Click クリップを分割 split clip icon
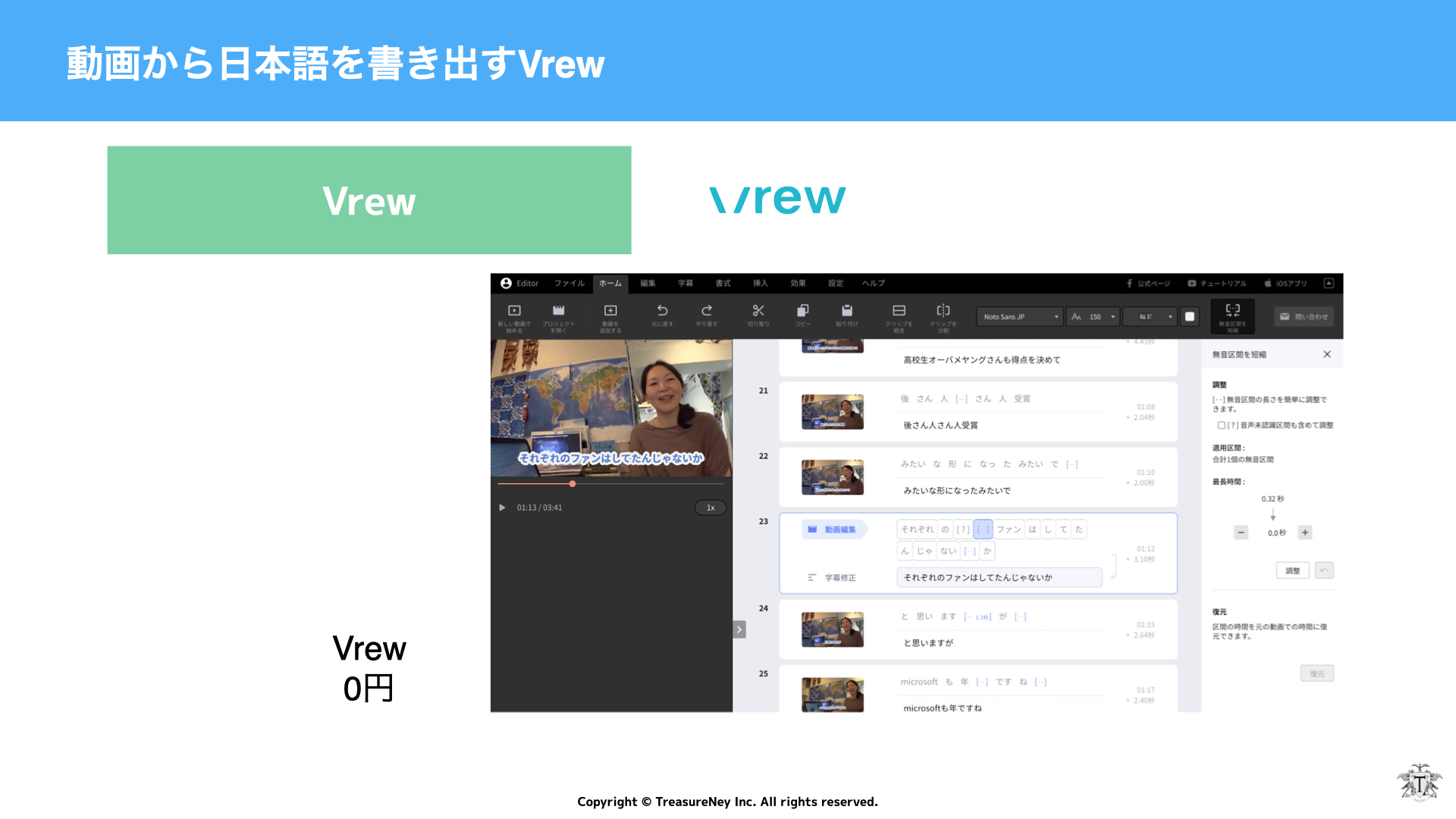This screenshot has height=819, width=1456. 943,311
